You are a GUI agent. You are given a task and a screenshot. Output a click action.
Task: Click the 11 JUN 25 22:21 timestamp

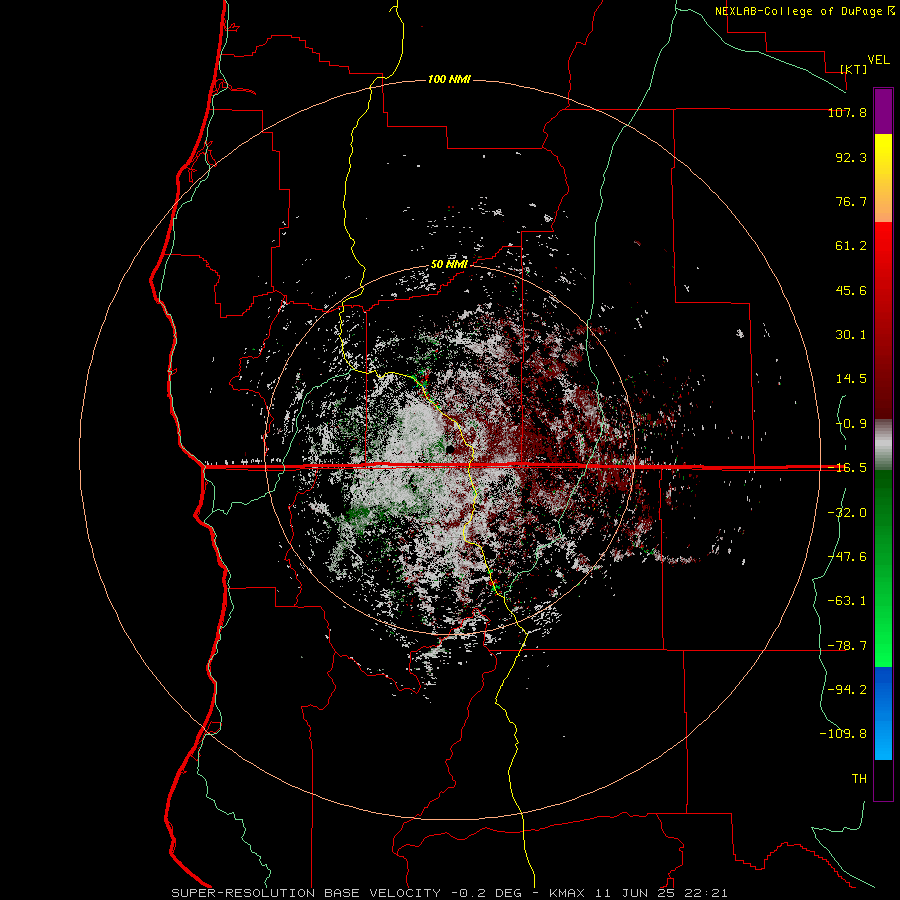tap(662, 893)
